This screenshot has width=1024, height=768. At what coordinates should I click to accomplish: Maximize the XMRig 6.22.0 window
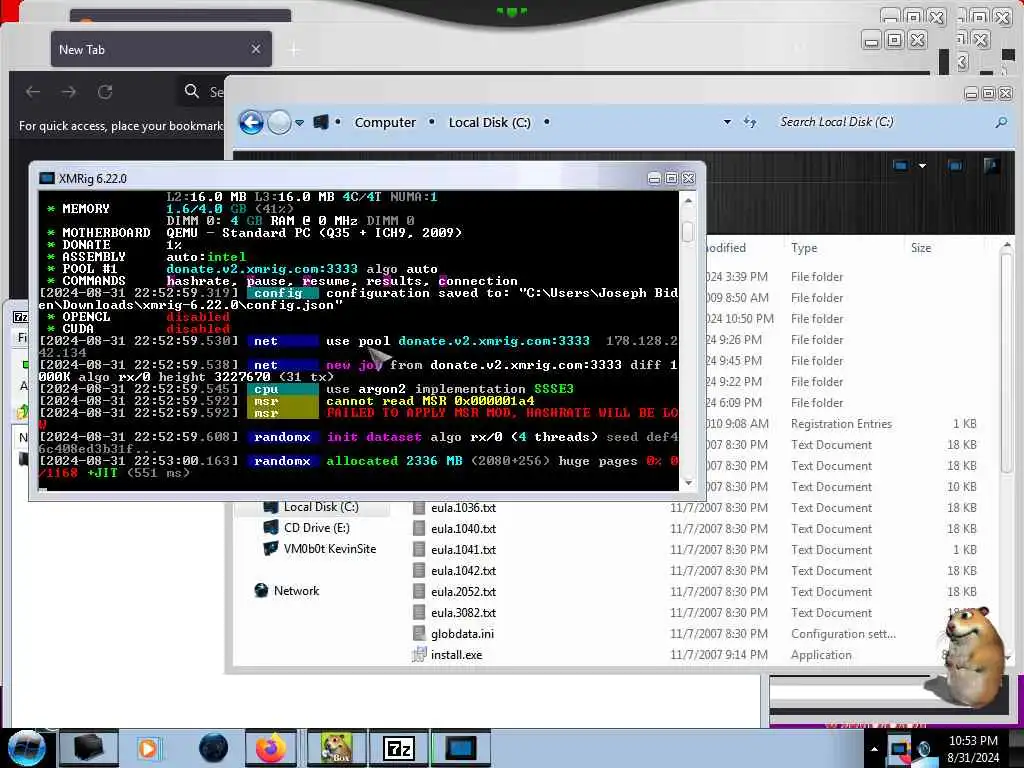pyautogui.click(x=671, y=178)
